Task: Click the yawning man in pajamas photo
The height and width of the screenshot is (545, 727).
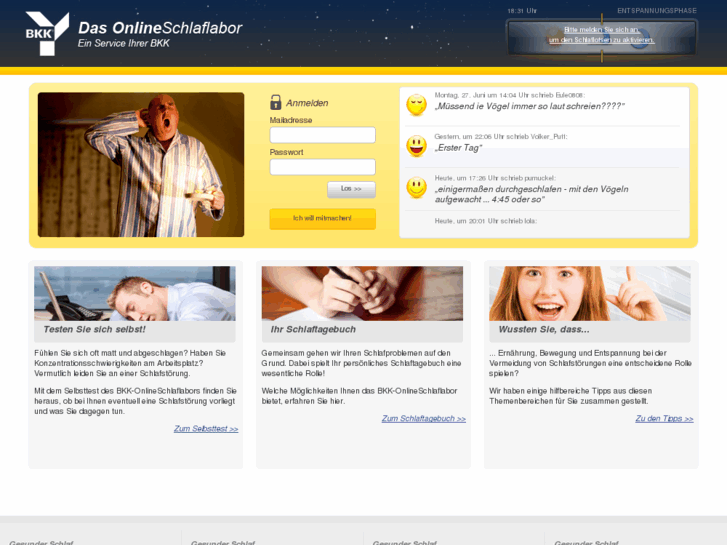Action: 141,165
